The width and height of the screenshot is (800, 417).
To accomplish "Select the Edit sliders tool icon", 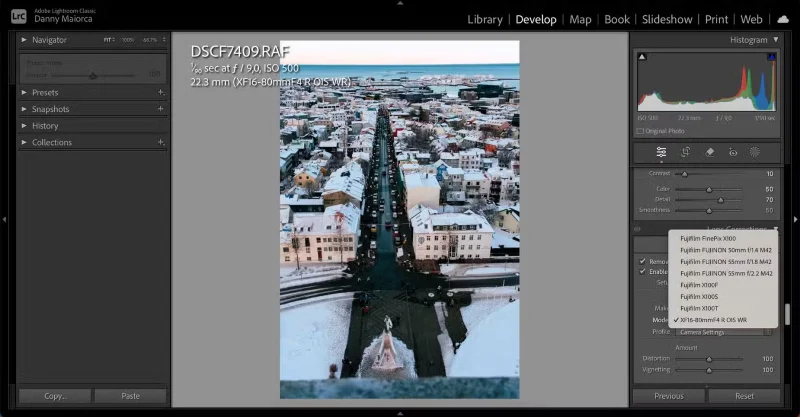I will [x=661, y=152].
